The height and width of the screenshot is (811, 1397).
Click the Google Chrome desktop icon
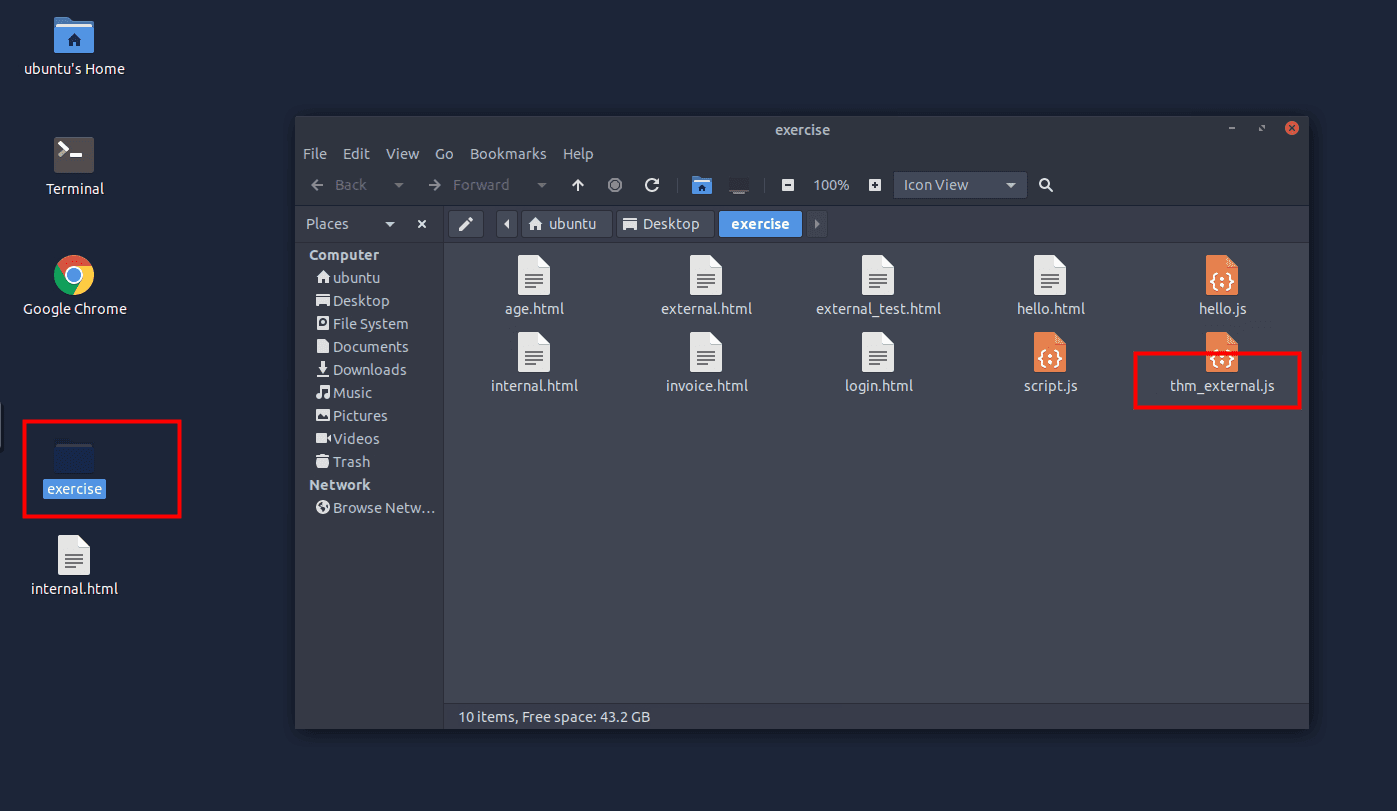pyautogui.click(x=74, y=286)
